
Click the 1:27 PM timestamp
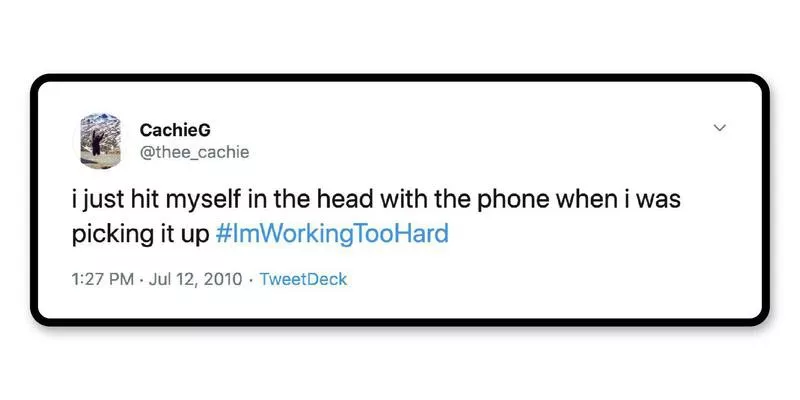(x=104, y=279)
